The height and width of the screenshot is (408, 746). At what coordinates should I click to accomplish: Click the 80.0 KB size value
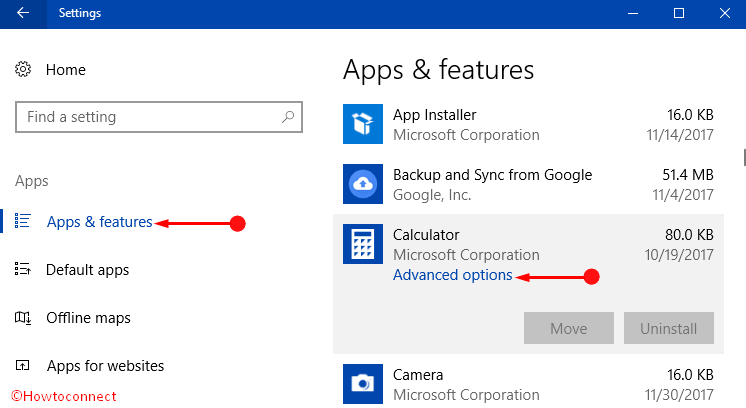[x=689, y=235]
